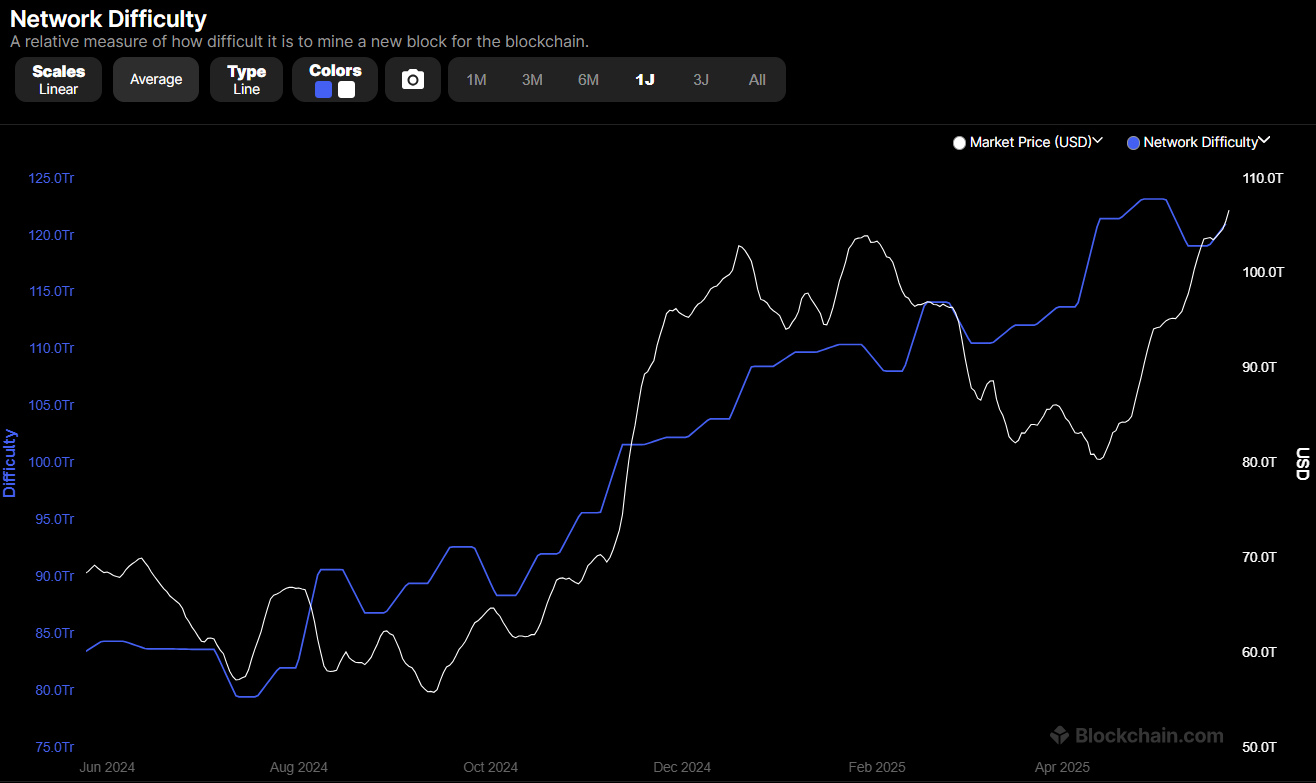Screen dimensions: 1316x783
Task: Expand the Market Price (USD) chevron
Action: click(1098, 141)
